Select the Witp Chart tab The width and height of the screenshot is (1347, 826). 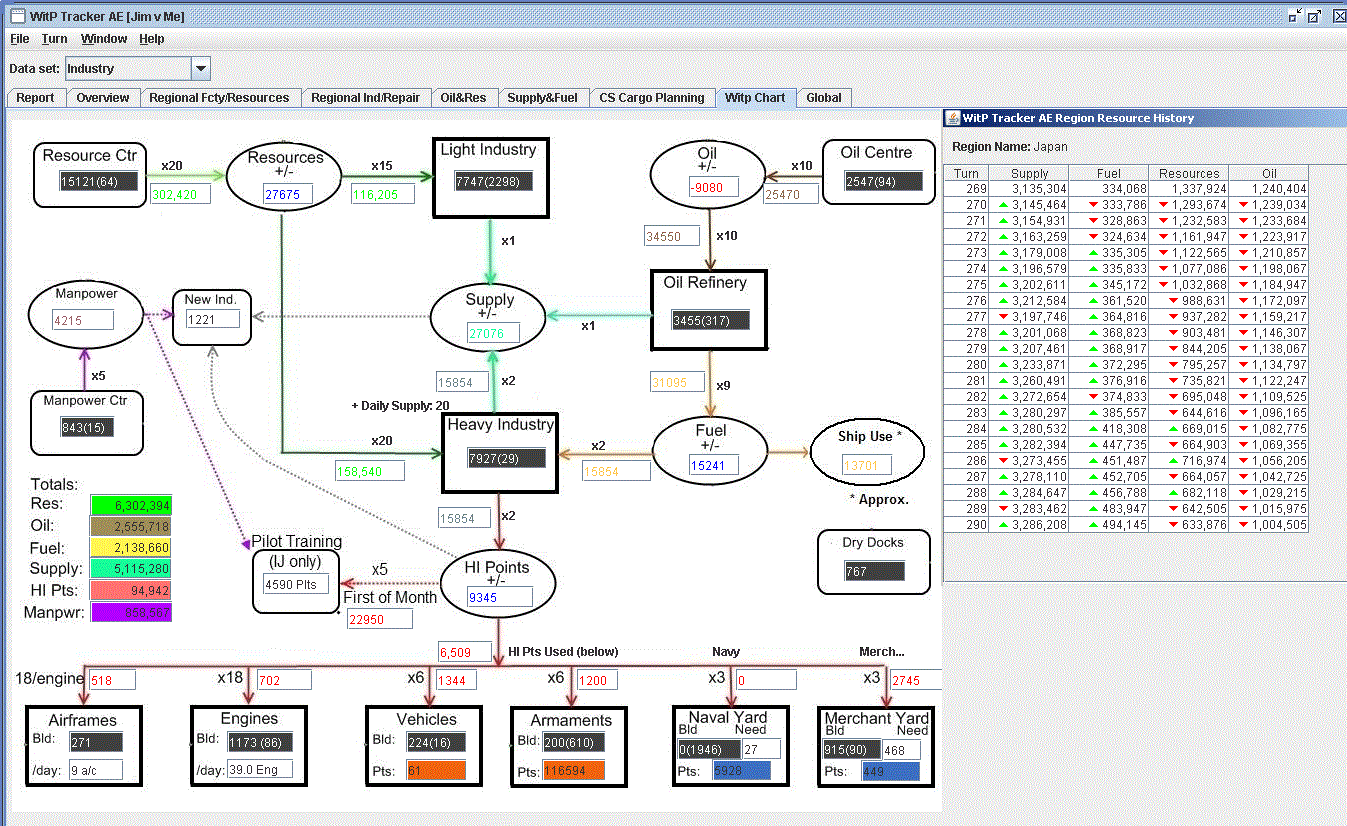point(756,98)
